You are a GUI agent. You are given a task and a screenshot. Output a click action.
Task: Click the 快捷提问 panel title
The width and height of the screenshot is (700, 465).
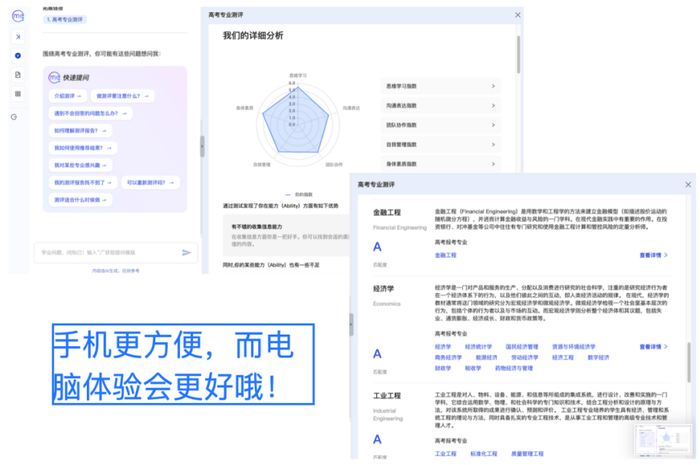[x=75, y=78]
